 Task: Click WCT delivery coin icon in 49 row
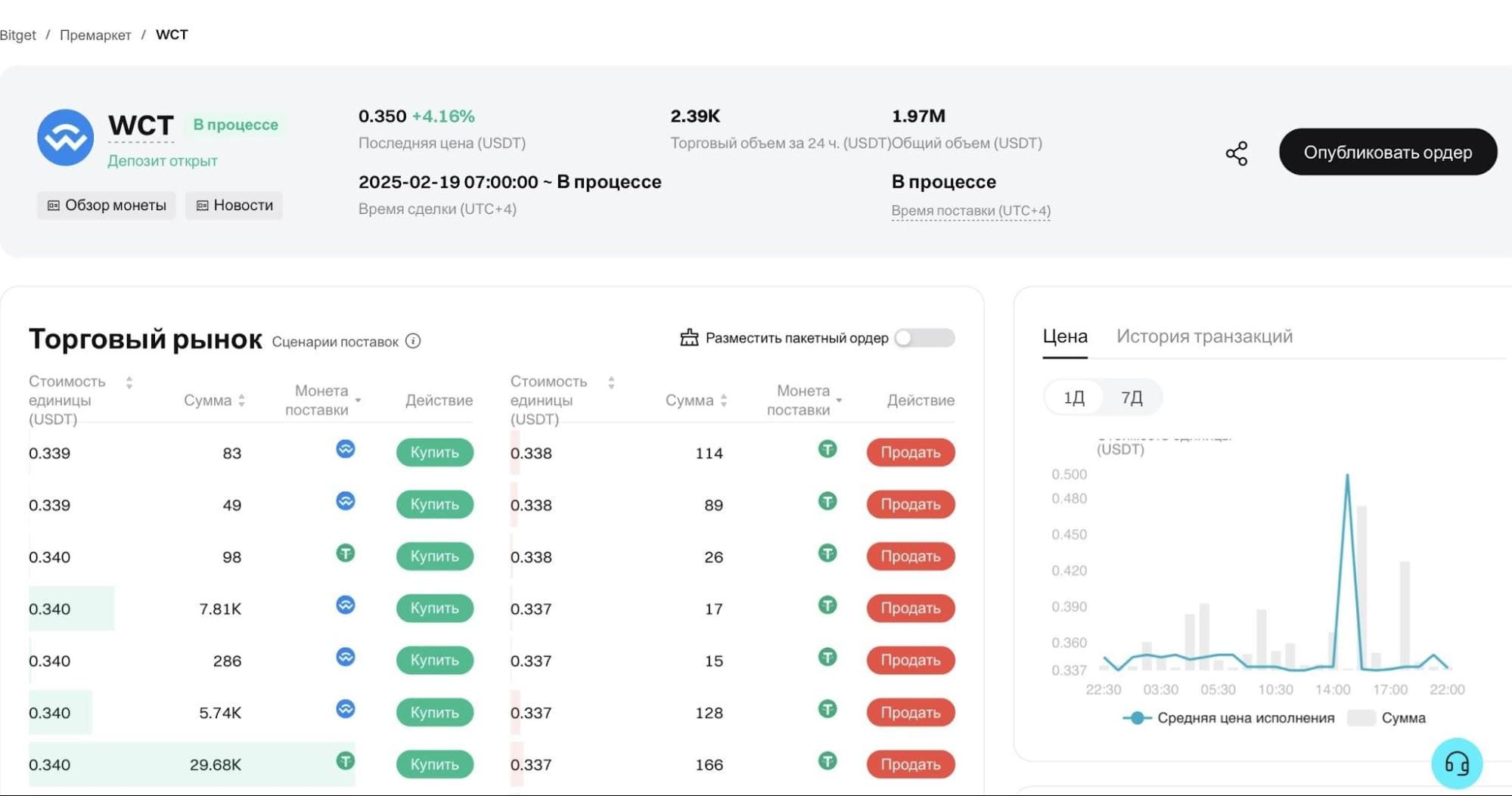(x=346, y=501)
